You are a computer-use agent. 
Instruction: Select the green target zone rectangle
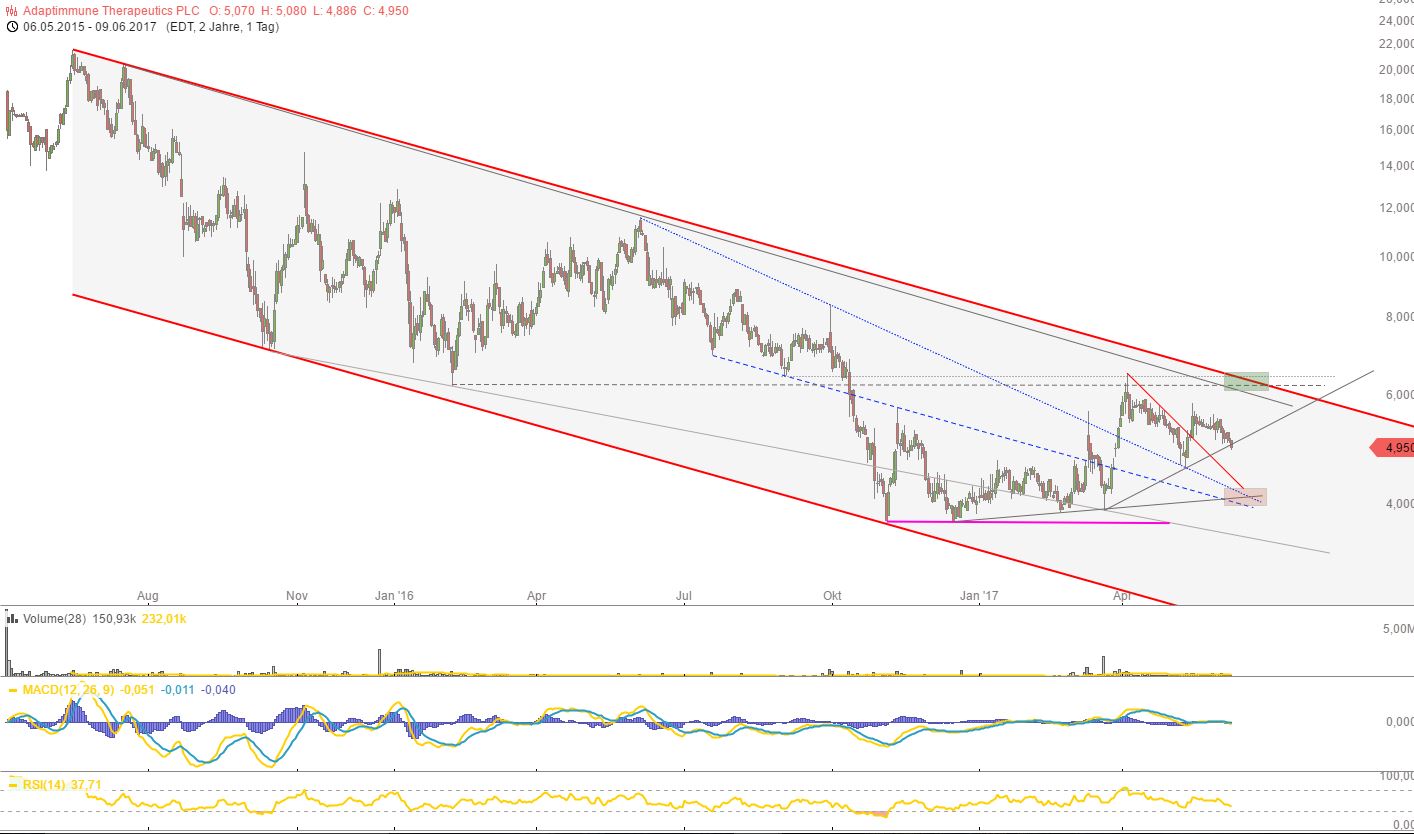1246,381
